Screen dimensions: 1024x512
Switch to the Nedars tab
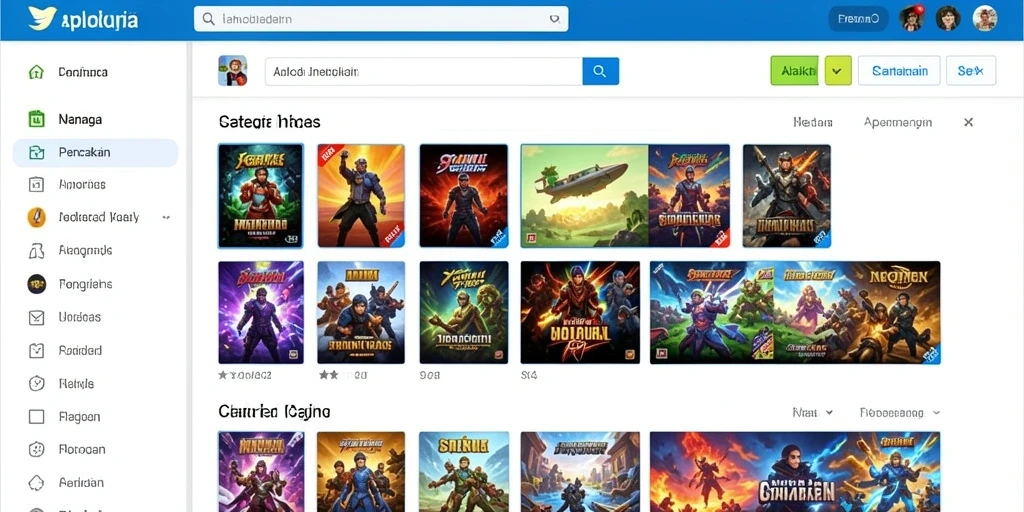[x=812, y=122]
